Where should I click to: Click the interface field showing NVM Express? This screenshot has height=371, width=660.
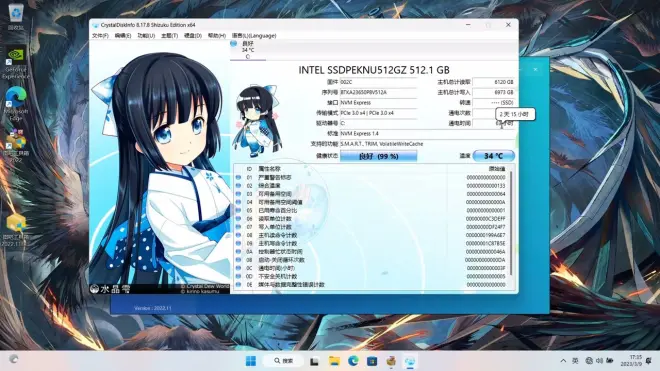(x=378, y=103)
